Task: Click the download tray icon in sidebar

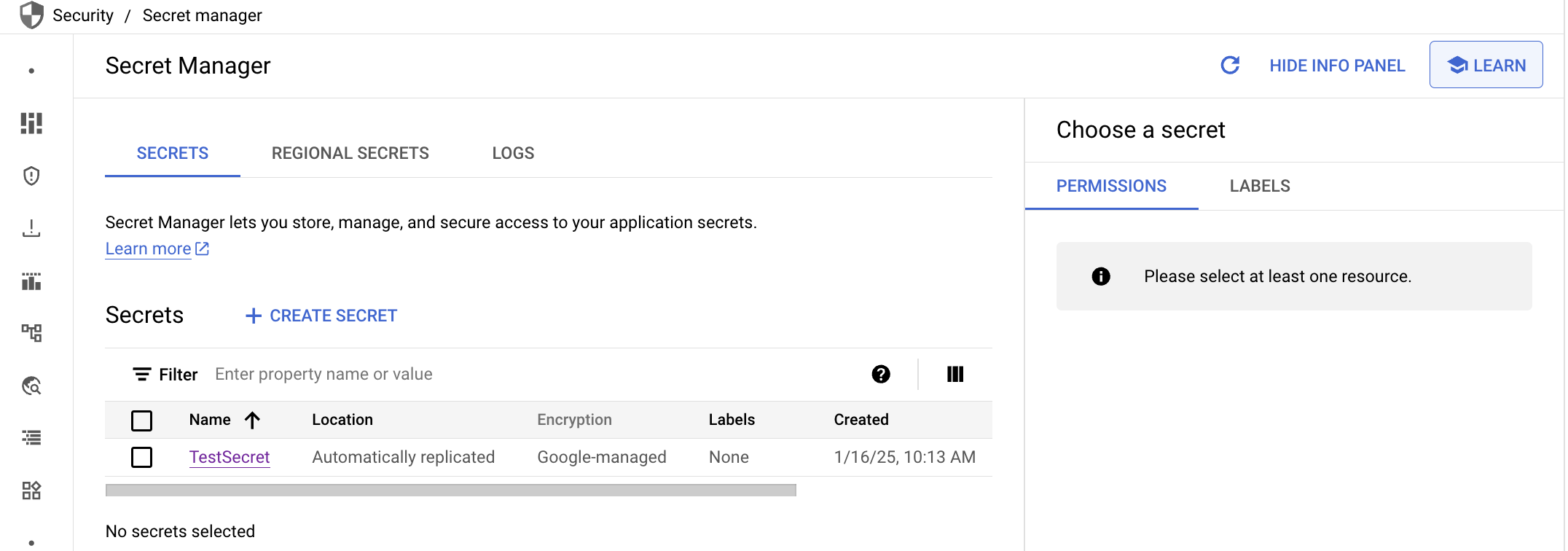Action: coord(31,229)
